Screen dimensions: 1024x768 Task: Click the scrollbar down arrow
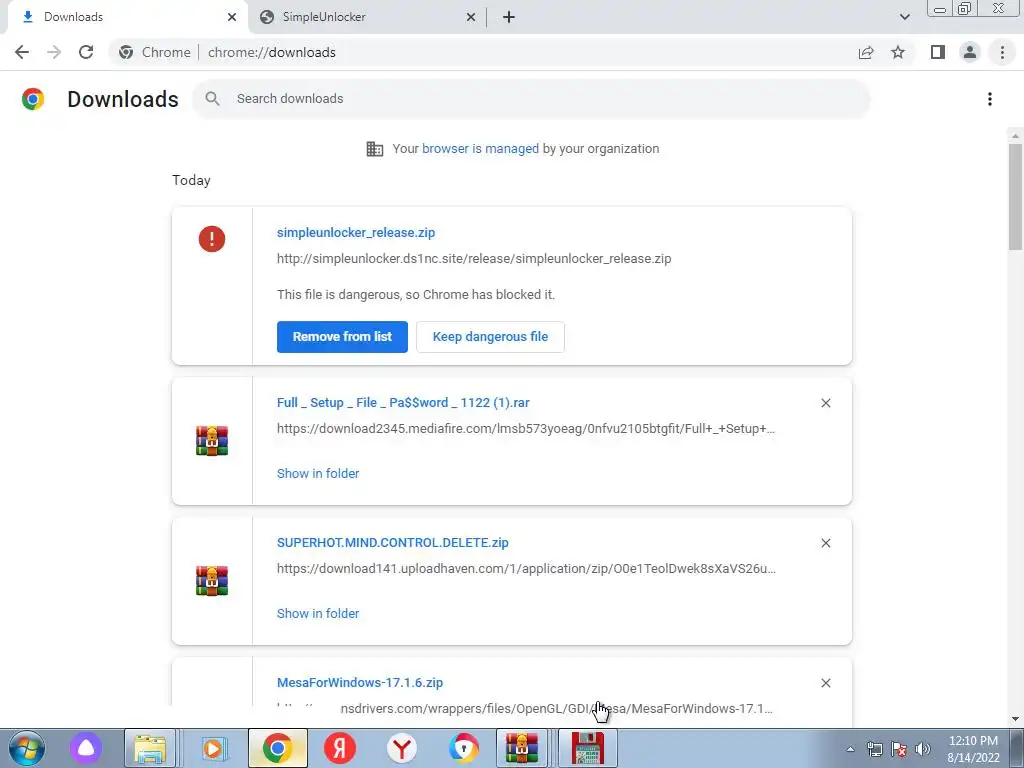(x=1015, y=719)
